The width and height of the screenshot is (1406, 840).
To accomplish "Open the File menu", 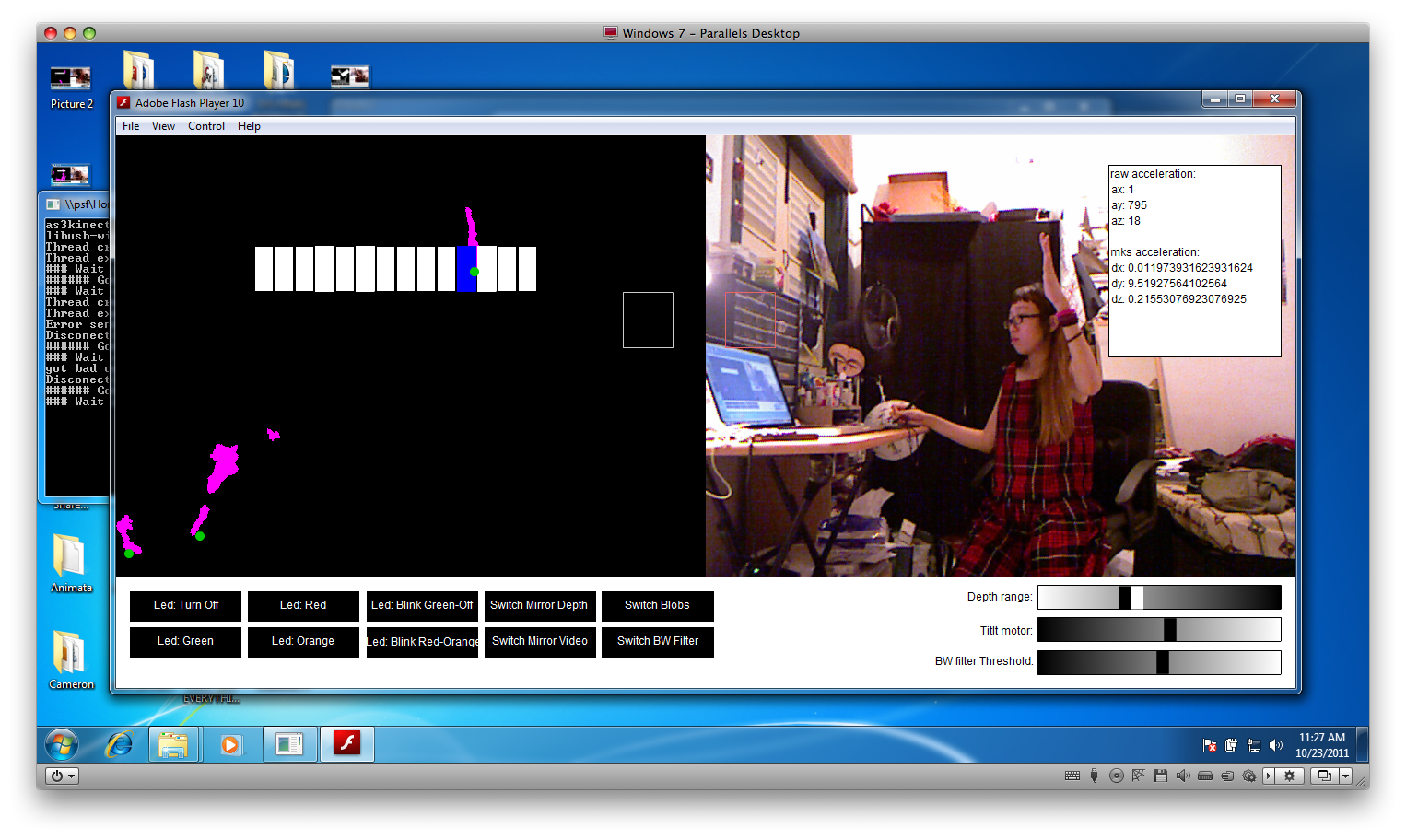I will (x=131, y=126).
